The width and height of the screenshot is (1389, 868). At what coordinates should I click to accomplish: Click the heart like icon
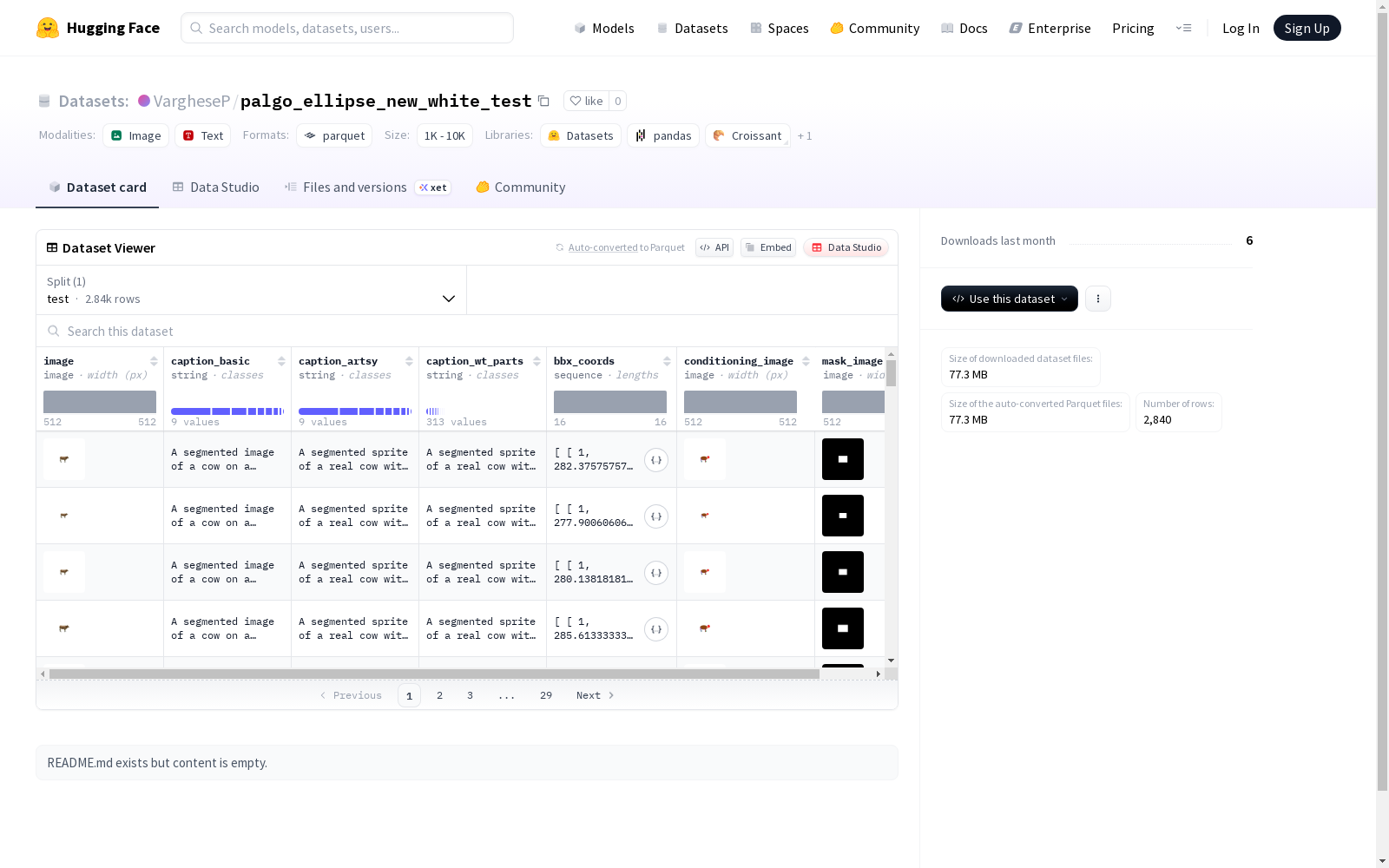pos(576,101)
